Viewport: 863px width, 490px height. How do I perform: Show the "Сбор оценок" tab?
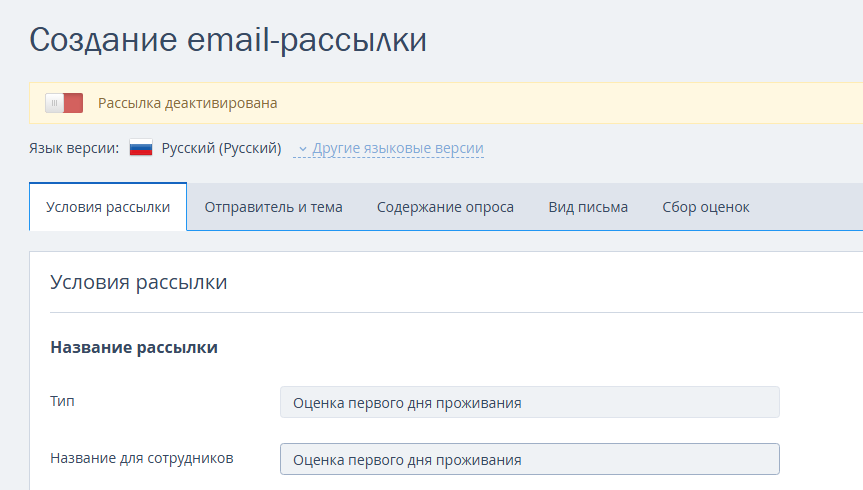(x=705, y=207)
